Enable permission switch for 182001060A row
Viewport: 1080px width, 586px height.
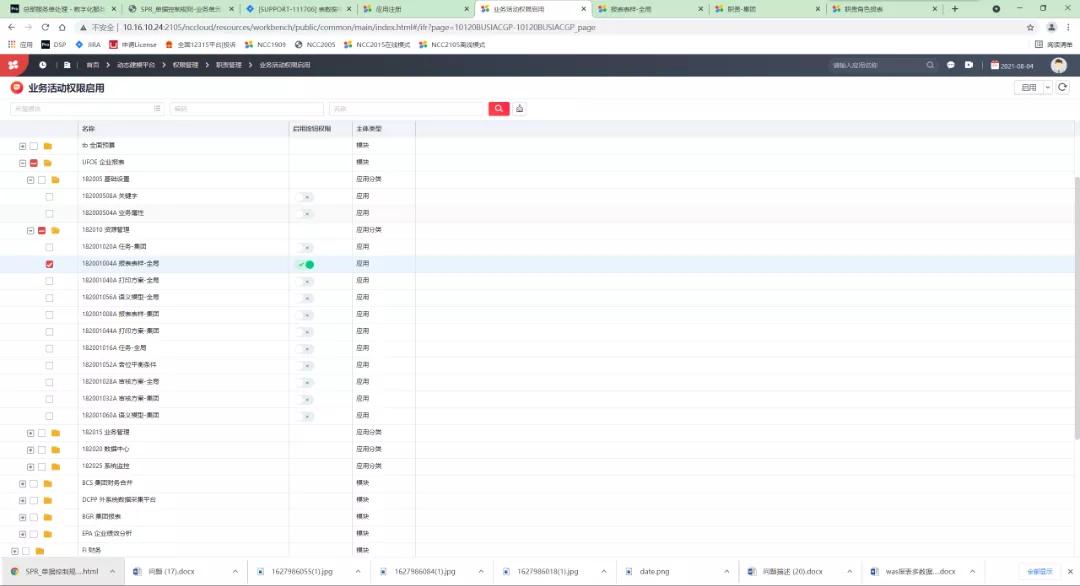[x=306, y=416]
